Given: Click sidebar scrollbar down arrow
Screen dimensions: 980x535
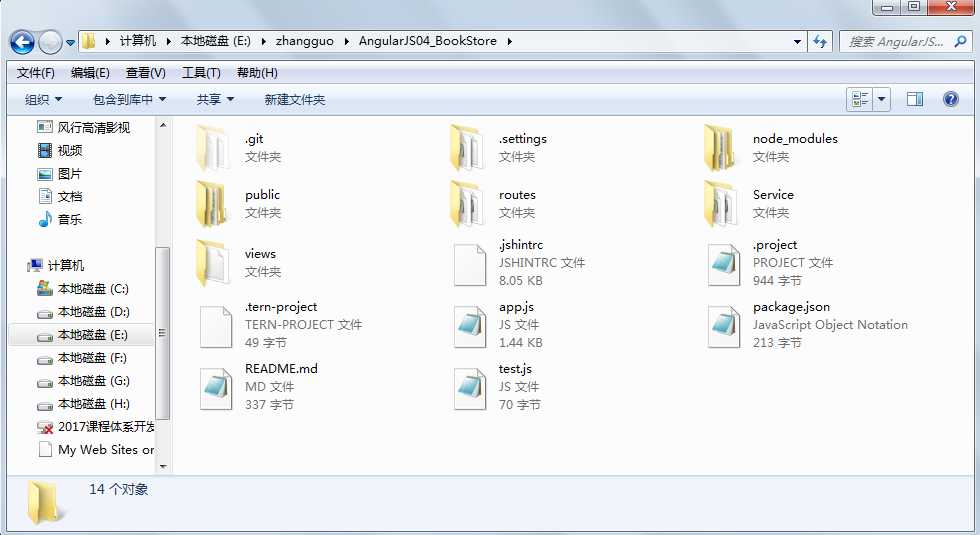Looking at the screenshot, I should (x=162, y=466).
